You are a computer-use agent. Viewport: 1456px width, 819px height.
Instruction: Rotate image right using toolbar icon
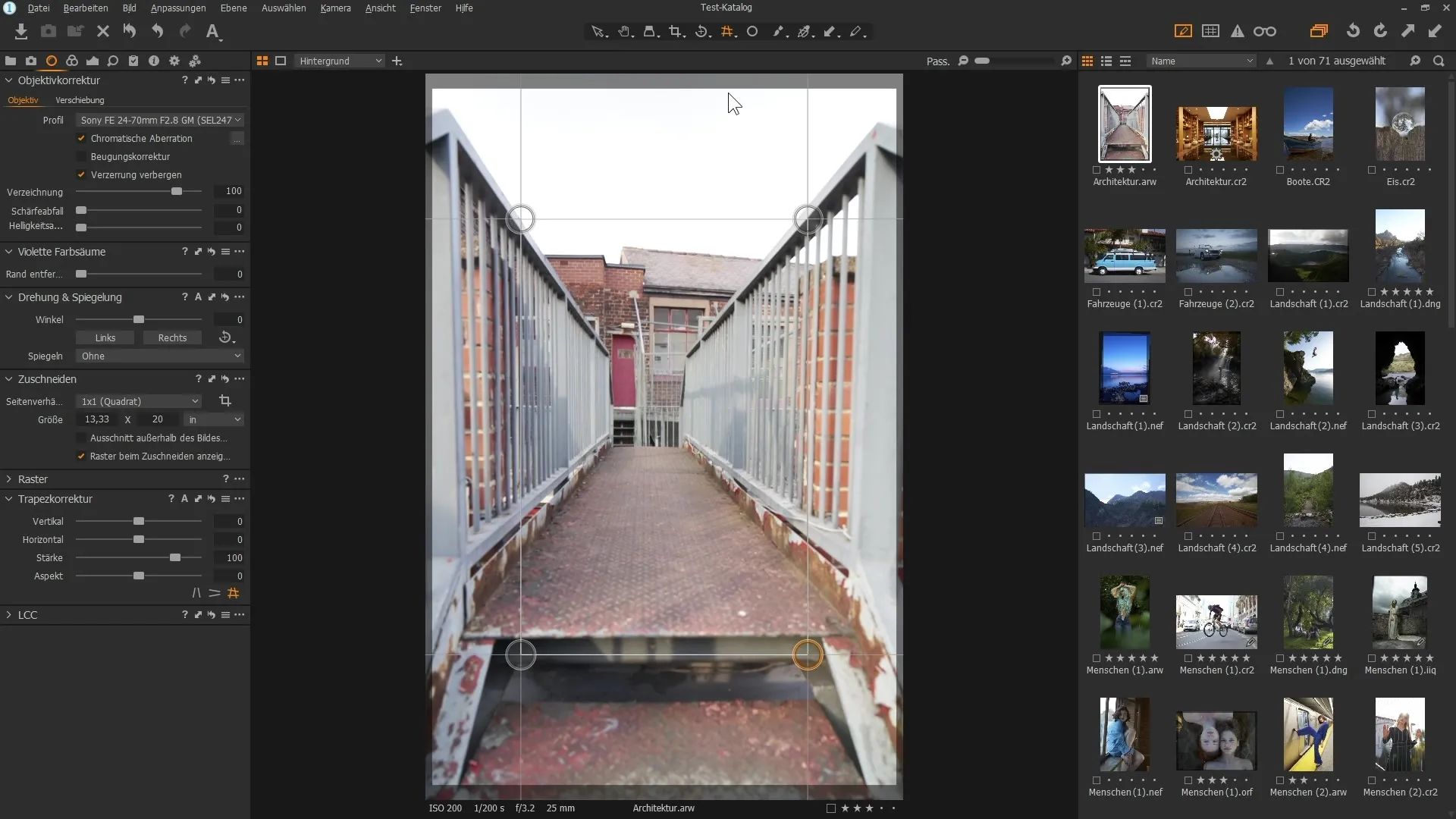(x=1380, y=31)
